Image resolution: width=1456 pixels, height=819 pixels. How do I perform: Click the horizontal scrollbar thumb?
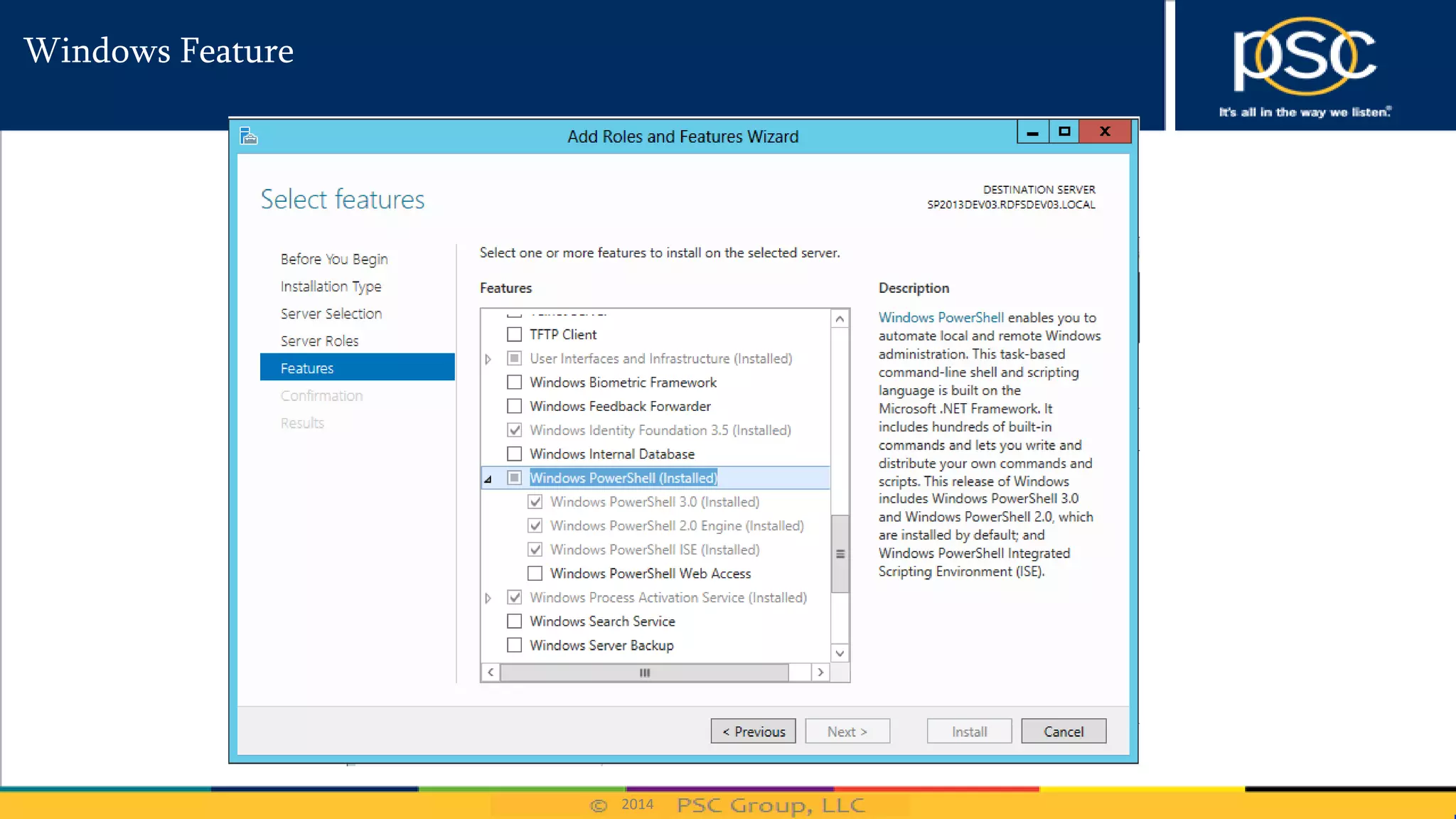point(644,673)
